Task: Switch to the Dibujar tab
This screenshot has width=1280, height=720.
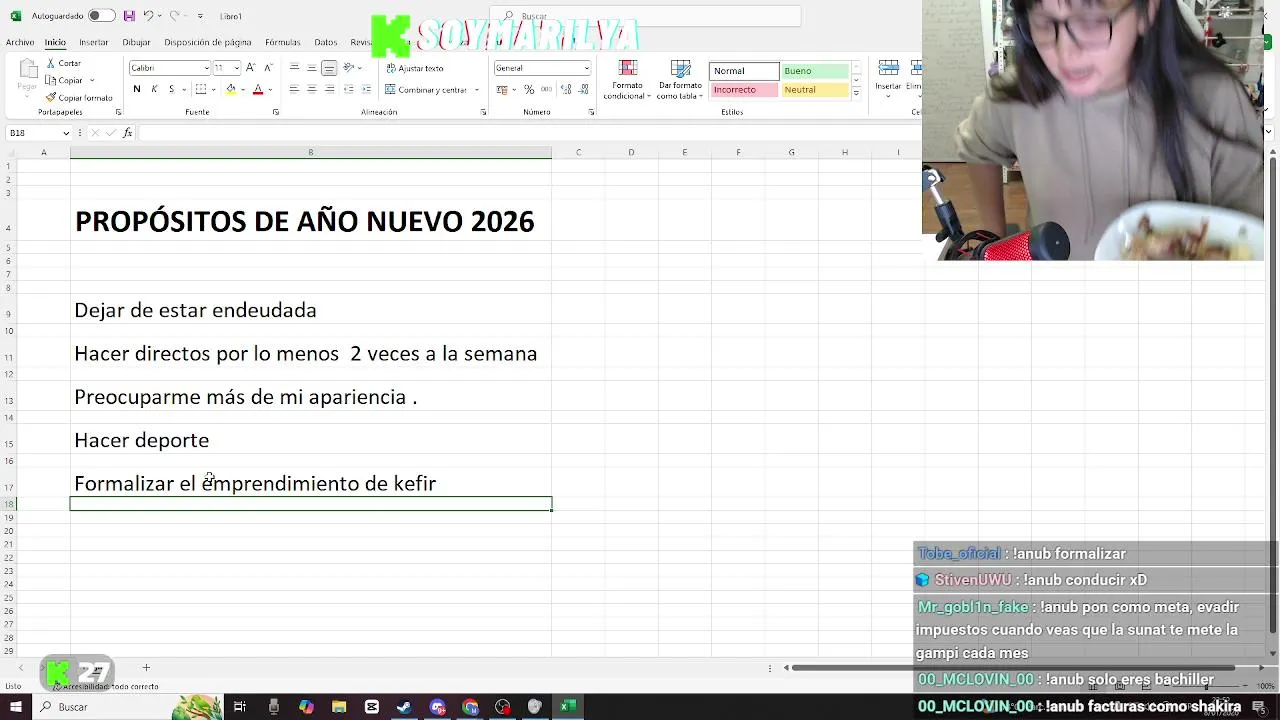Action: (136, 42)
